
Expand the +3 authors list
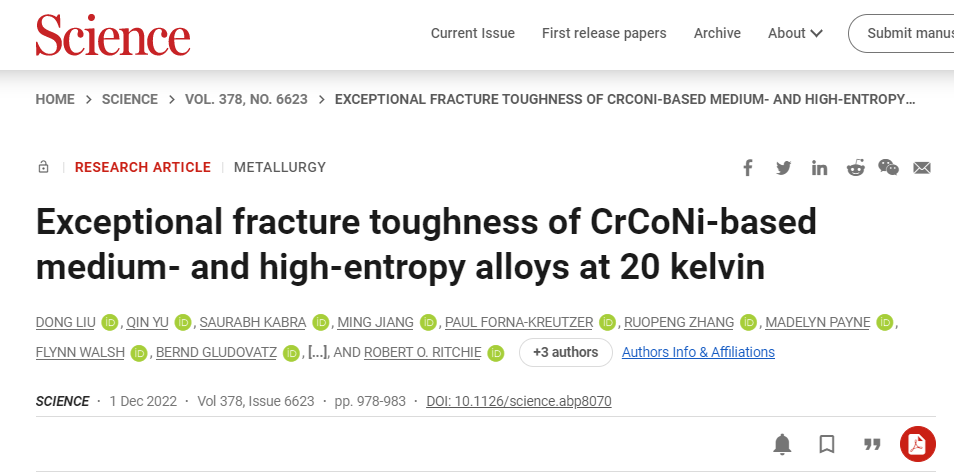coord(565,352)
